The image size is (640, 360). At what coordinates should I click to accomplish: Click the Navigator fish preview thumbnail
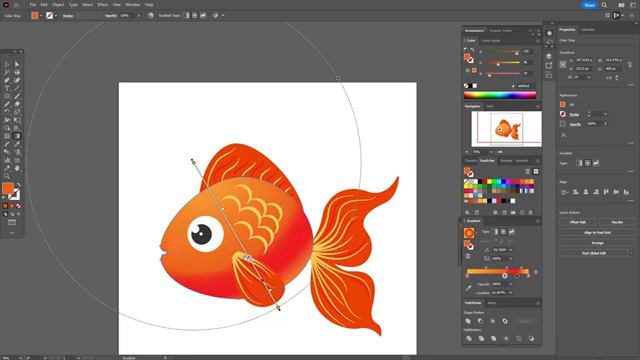[507, 129]
